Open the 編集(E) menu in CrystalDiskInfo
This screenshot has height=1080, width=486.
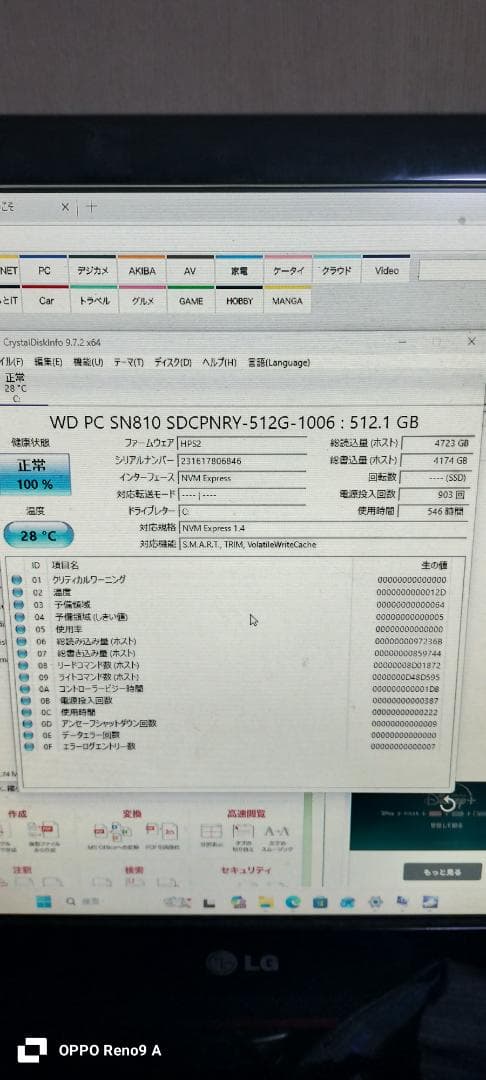[x=48, y=362]
